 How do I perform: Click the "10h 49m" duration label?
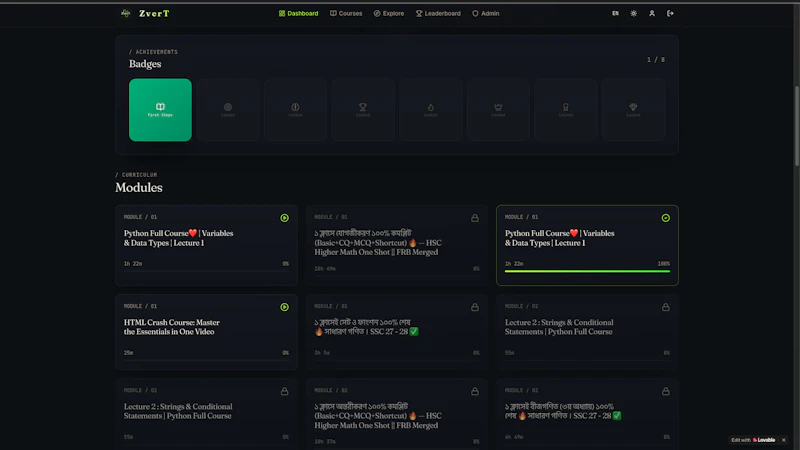pos(325,268)
